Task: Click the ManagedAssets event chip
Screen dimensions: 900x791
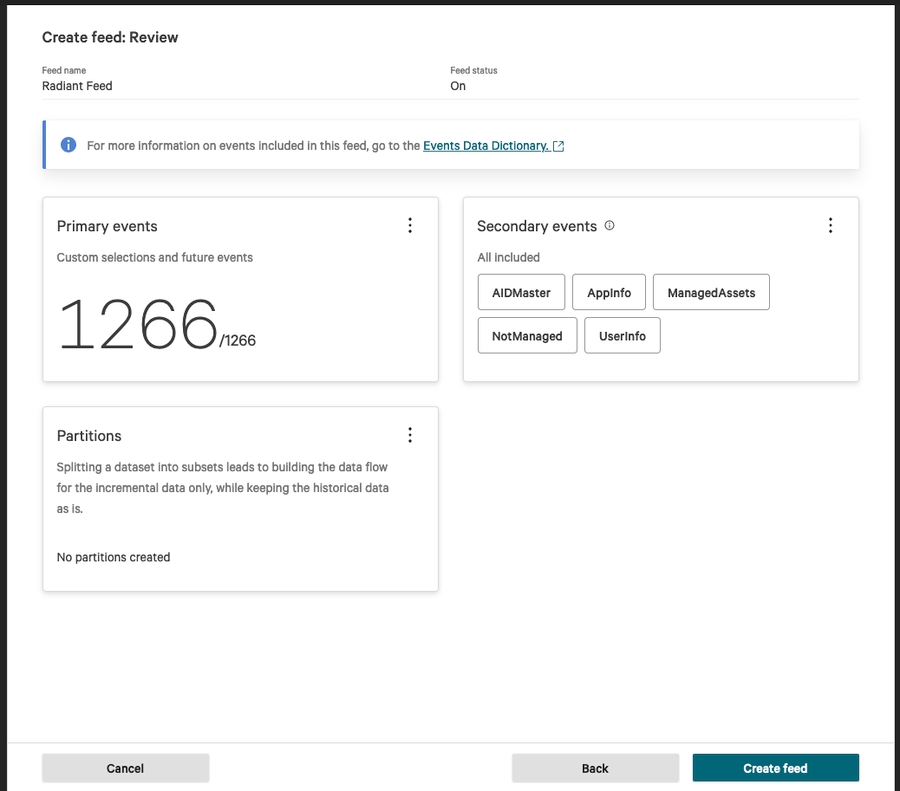Action: tap(711, 293)
